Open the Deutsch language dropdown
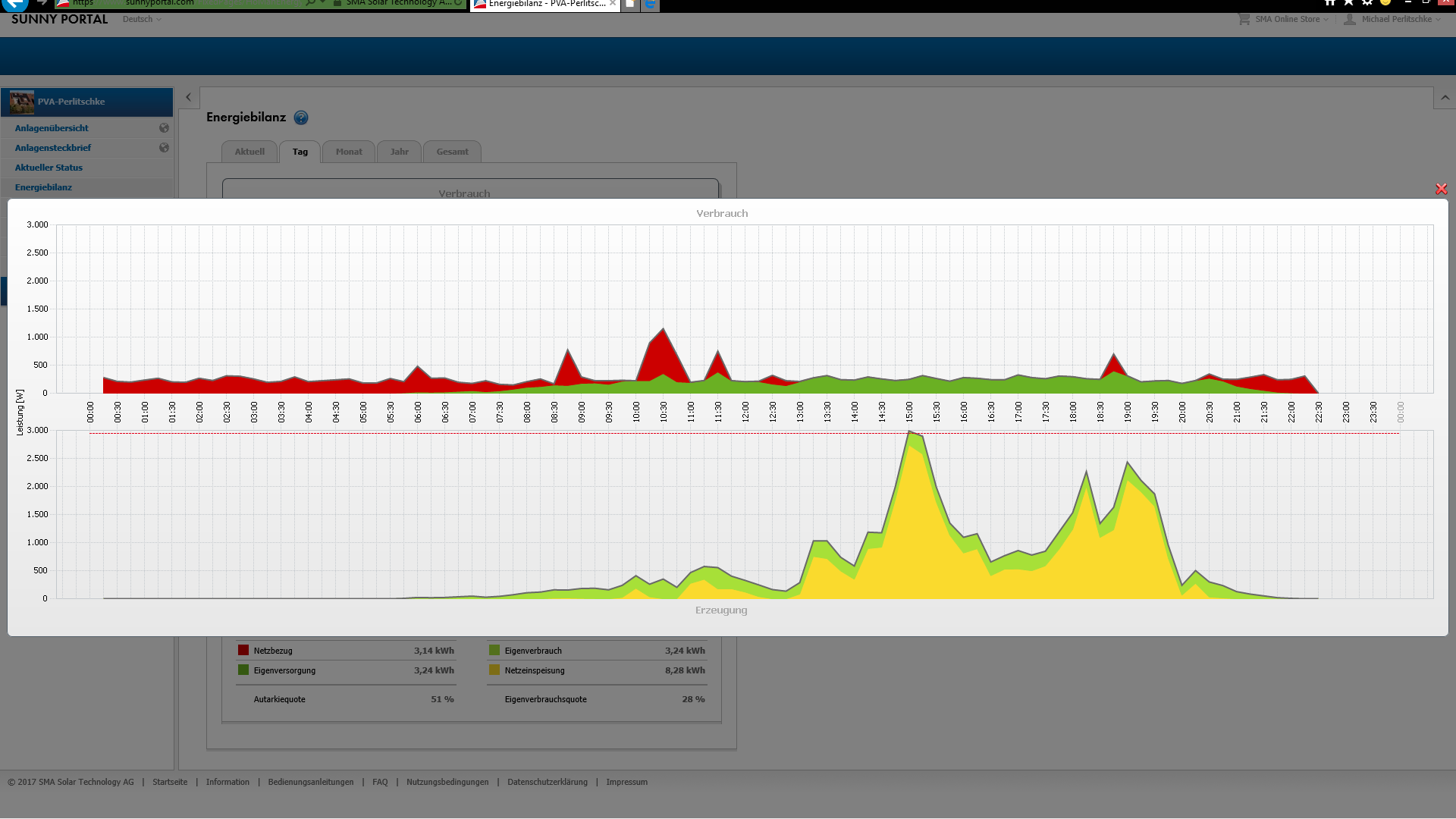This screenshot has height=819, width=1456. pyautogui.click(x=142, y=19)
